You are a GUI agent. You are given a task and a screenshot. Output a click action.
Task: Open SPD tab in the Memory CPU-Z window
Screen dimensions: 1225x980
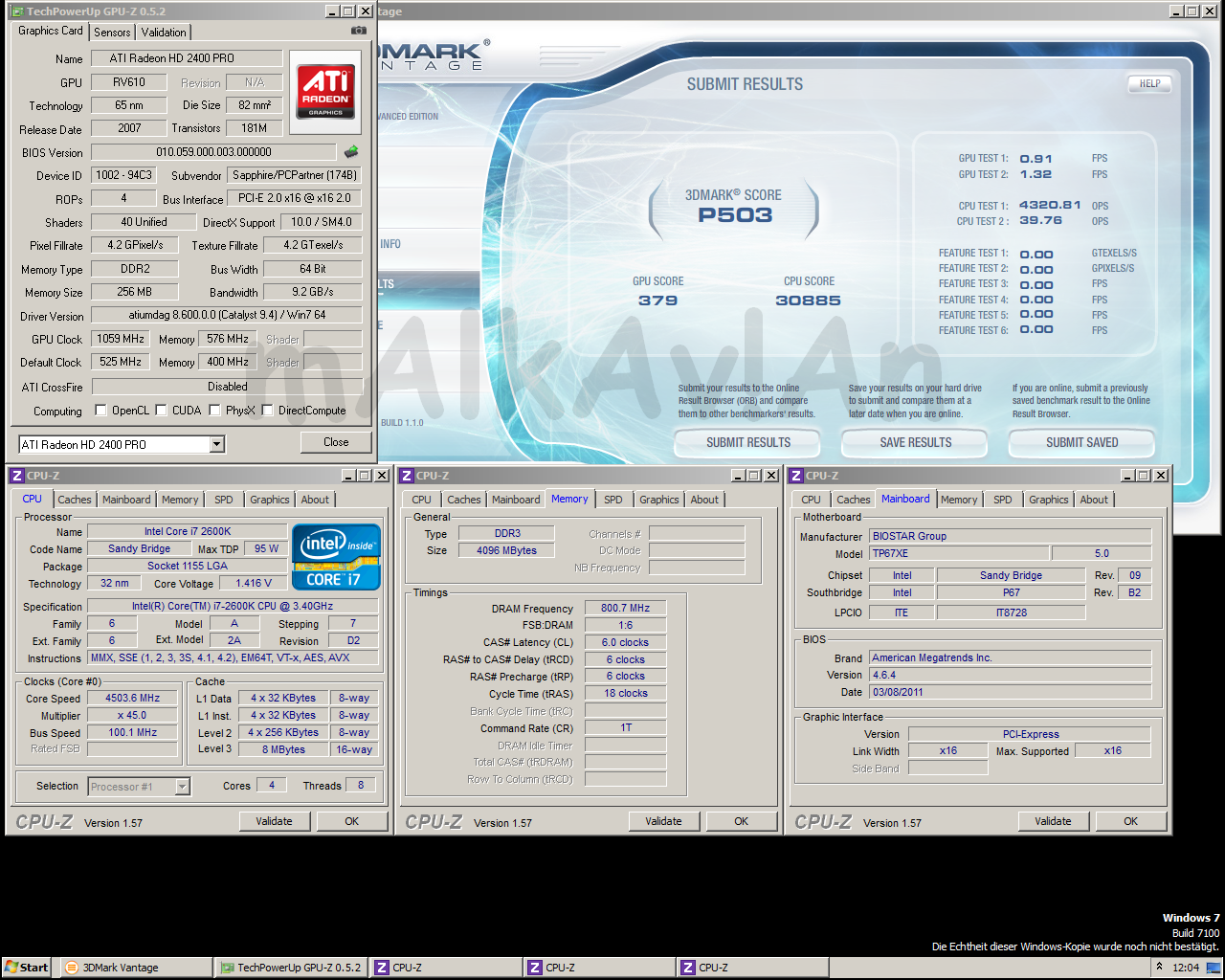pyautogui.click(x=613, y=500)
